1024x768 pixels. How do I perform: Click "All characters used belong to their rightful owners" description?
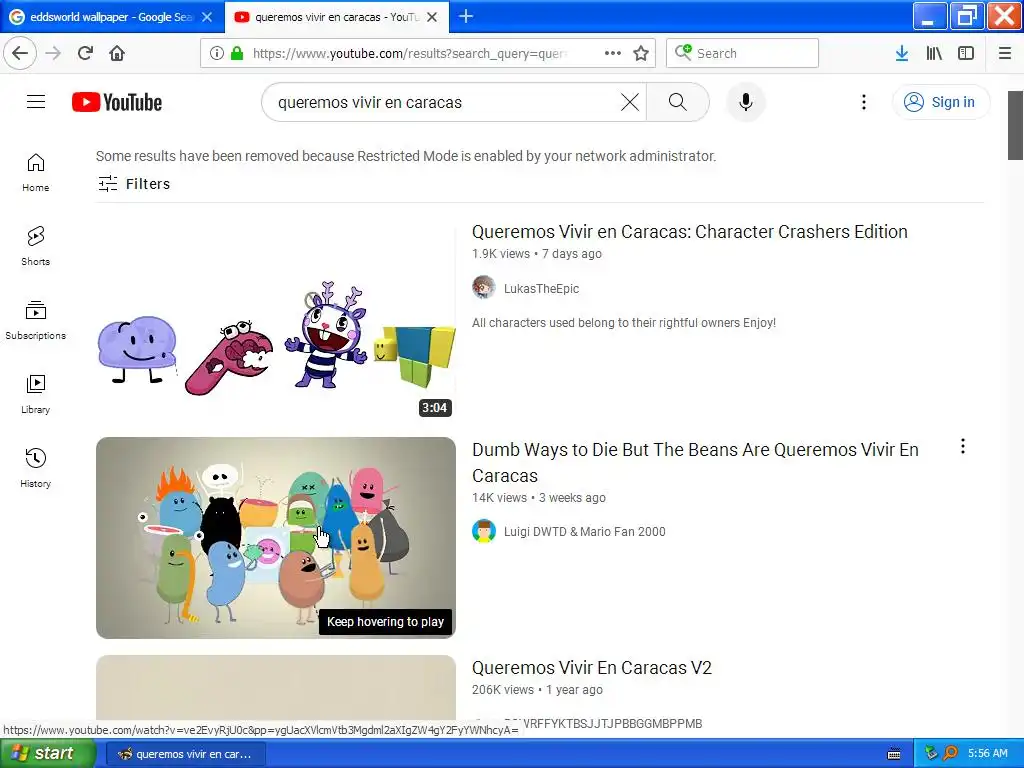[624, 323]
